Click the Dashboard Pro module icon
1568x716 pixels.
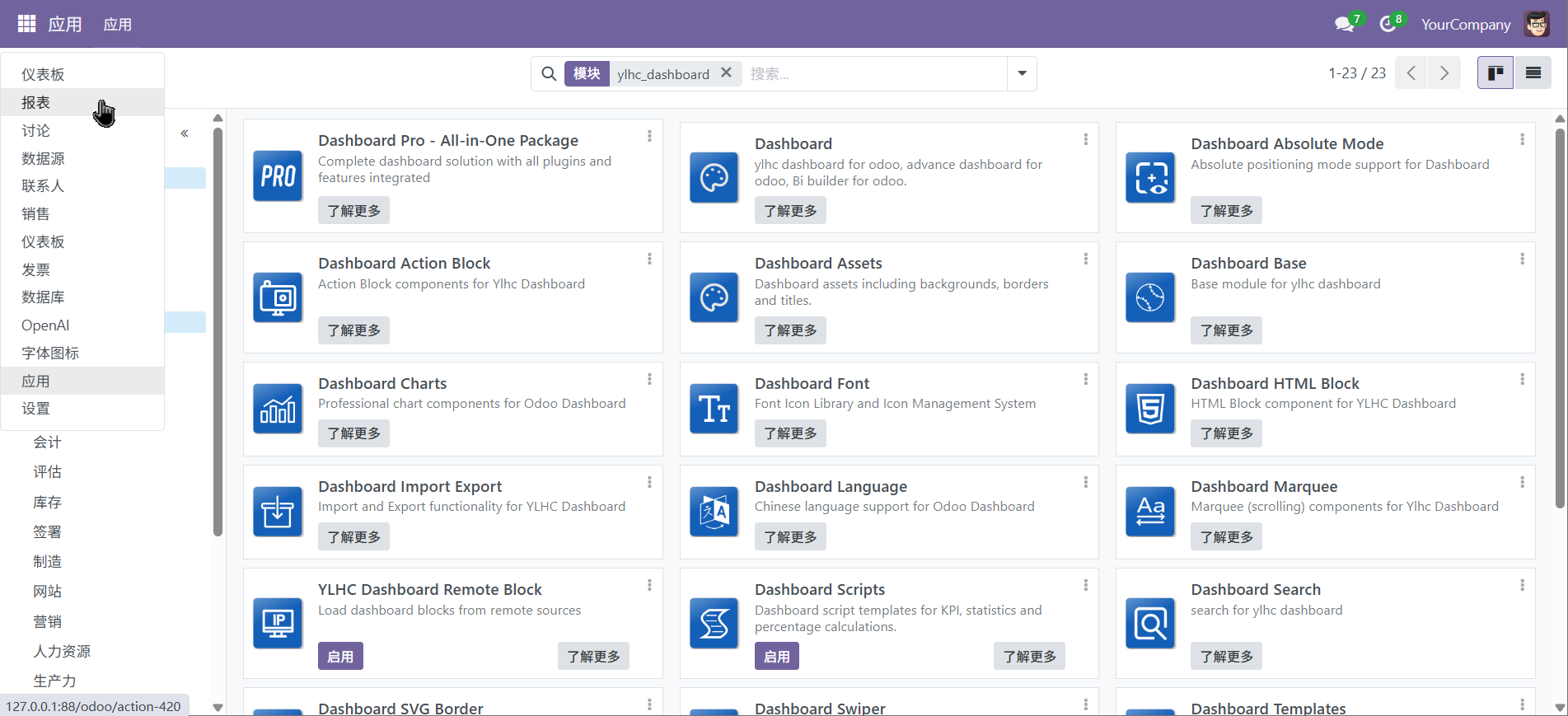coord(278,175)
